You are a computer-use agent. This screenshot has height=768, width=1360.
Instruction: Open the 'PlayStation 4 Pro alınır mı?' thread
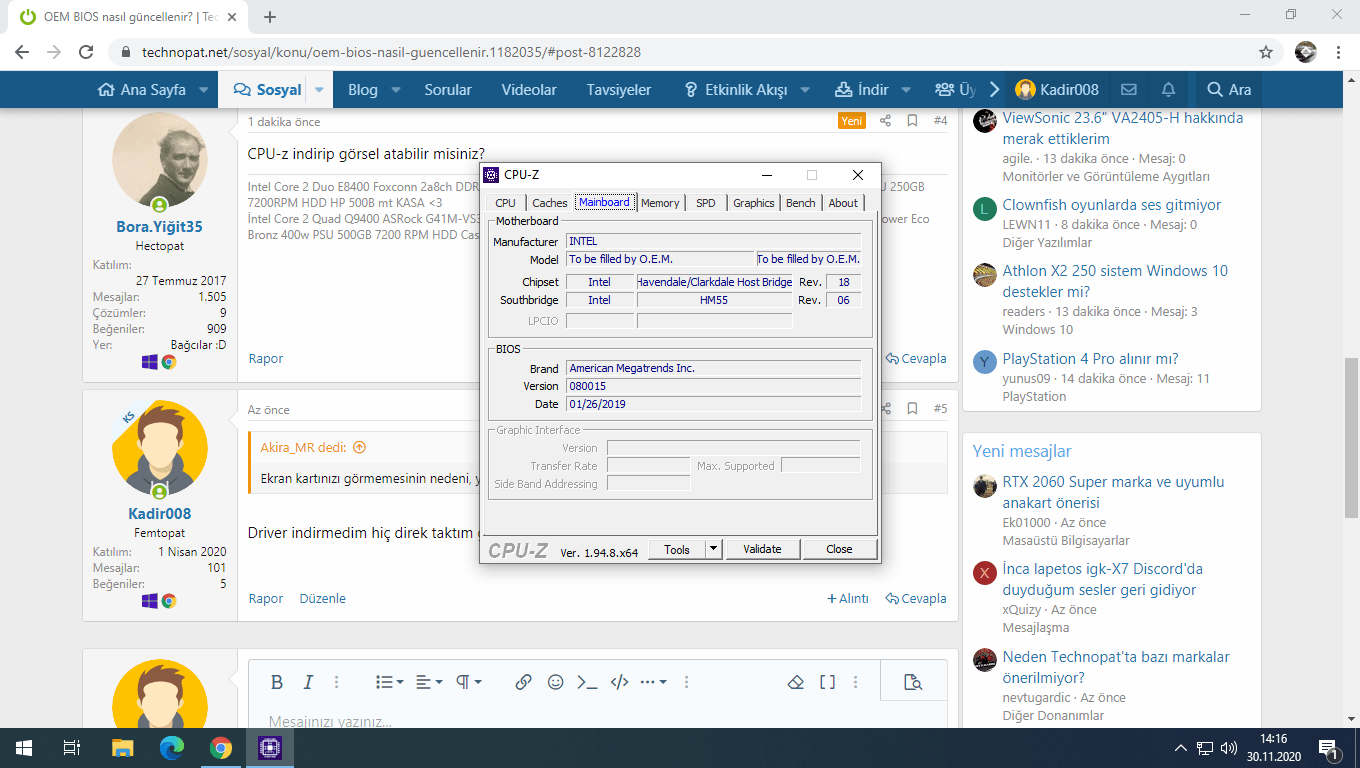(1091, 359)
